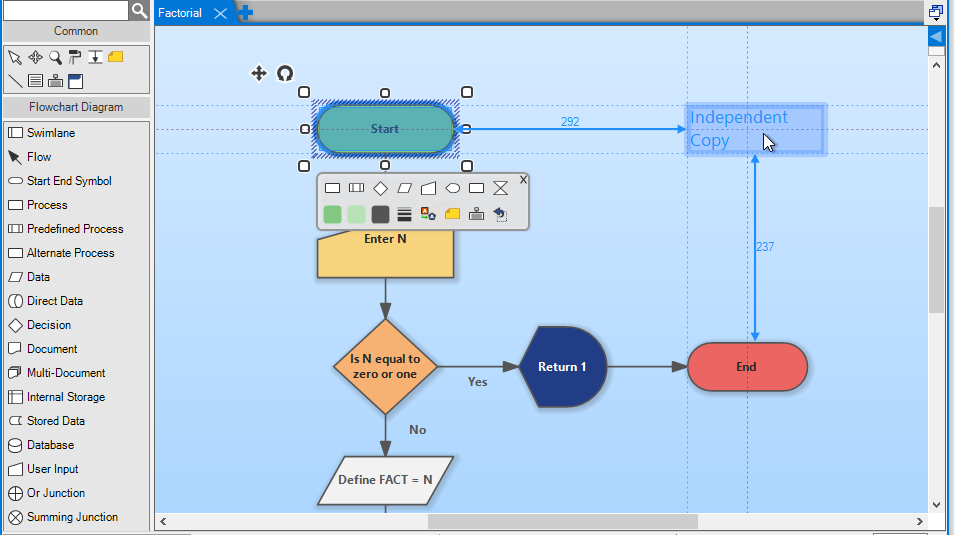Click the Return 1 shape on canvas
Screen dimensions: 954x535
click(x=562, y=367)
